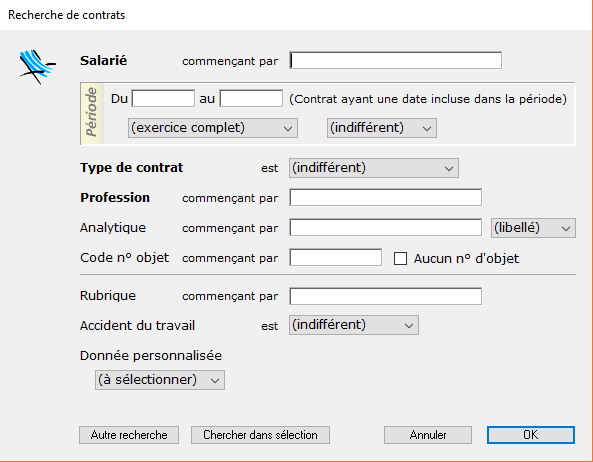Open the Donnée personnalisée à sélectionner dropdown
593x462 pixels.
click(x=160, y=380)
